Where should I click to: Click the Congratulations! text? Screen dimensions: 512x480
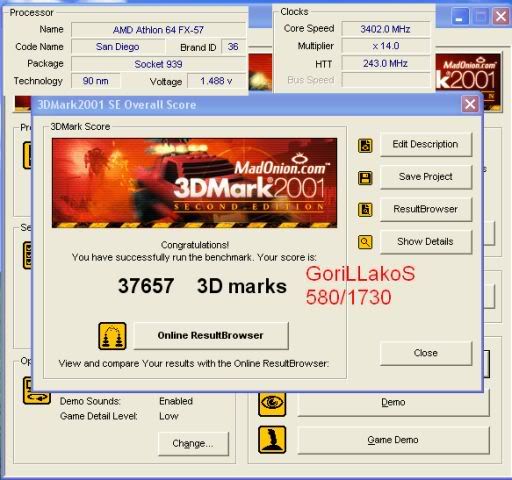click(195, 245)
